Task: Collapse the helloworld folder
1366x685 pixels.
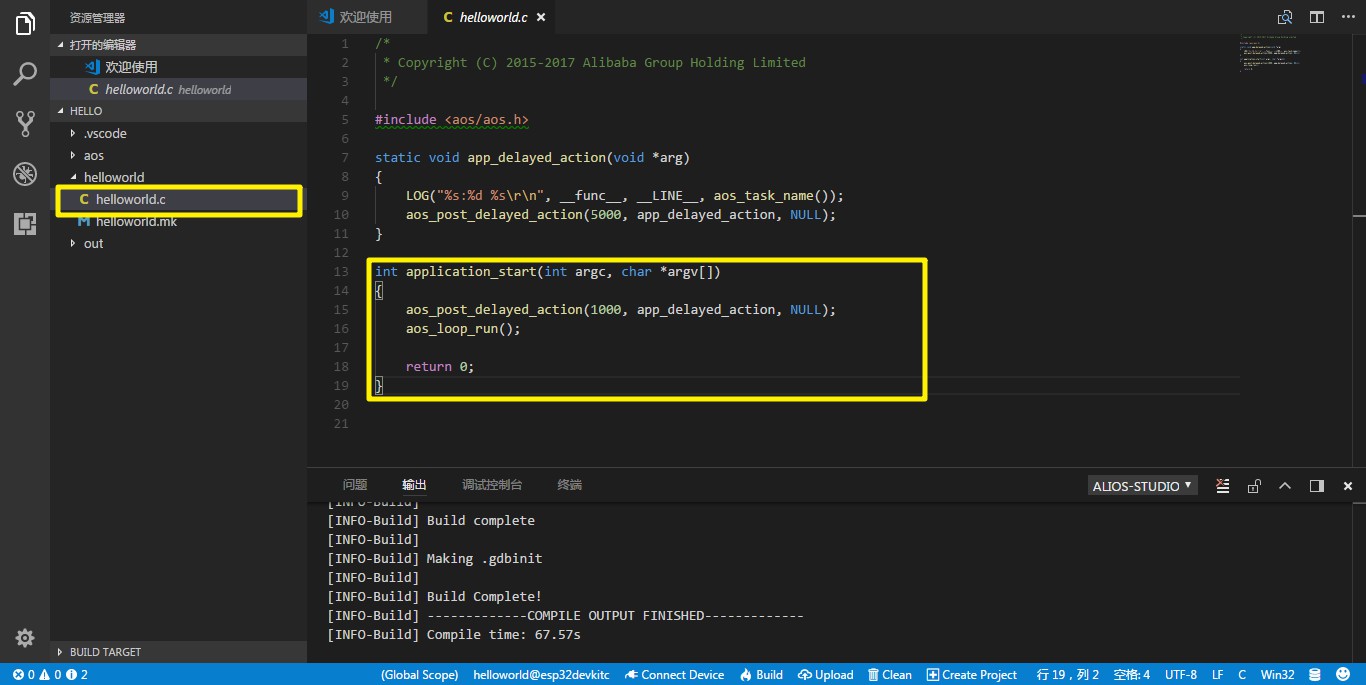Action: point(73,177)
